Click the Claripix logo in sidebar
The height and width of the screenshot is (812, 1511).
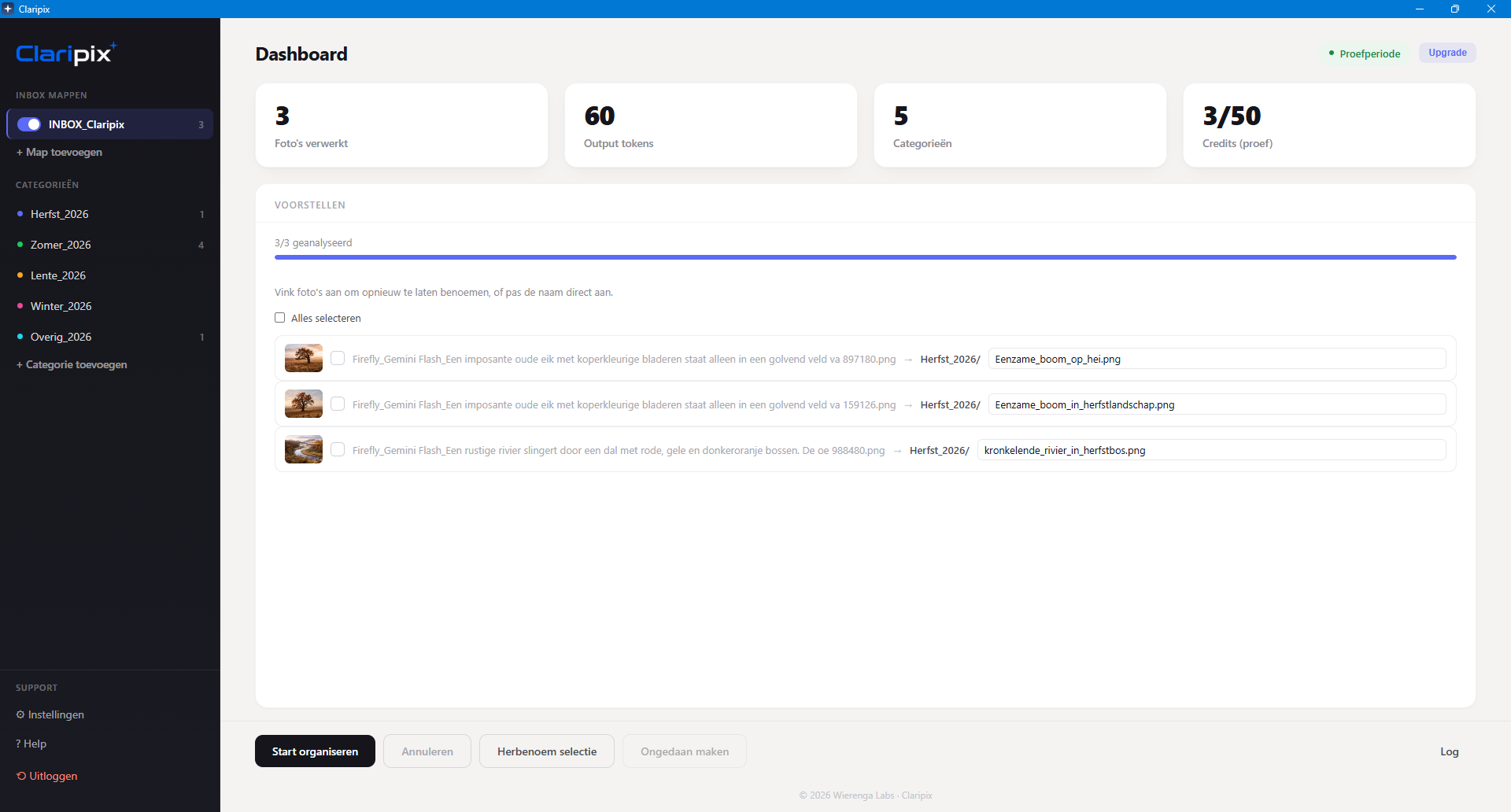pyautogui.click(x=66, y=54)
